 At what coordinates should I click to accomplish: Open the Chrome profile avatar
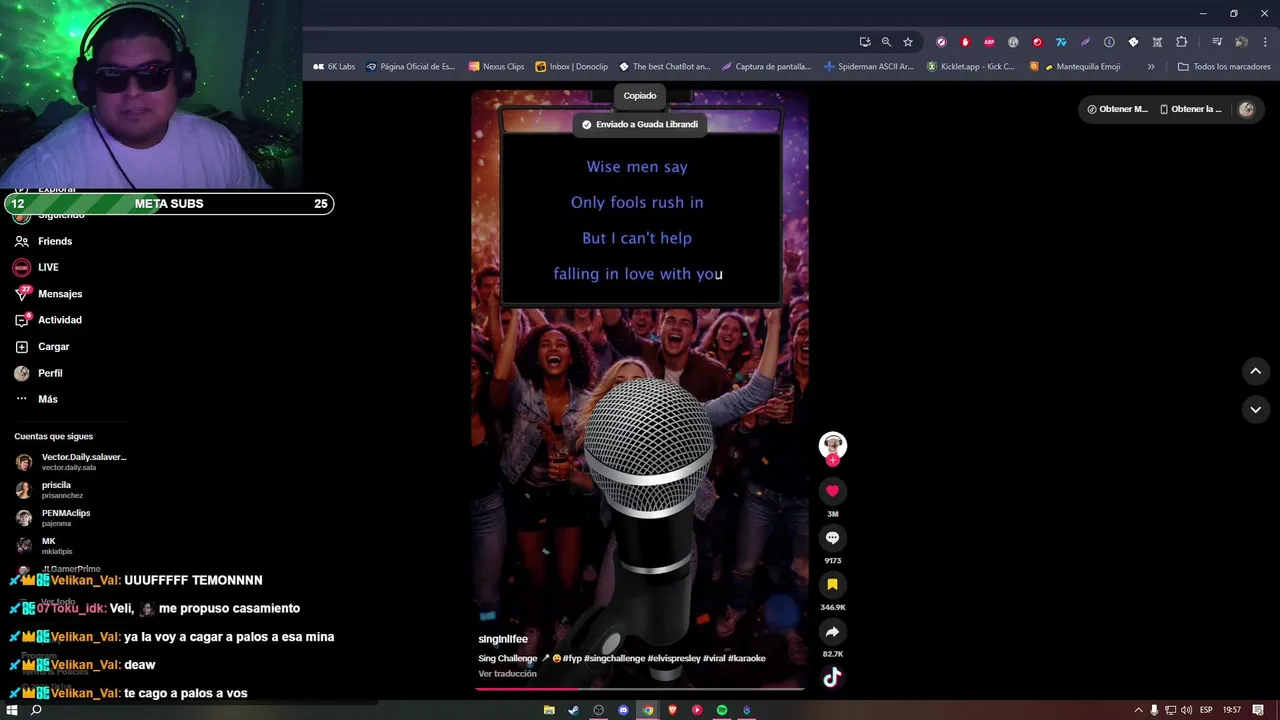tap(1241, 42)
